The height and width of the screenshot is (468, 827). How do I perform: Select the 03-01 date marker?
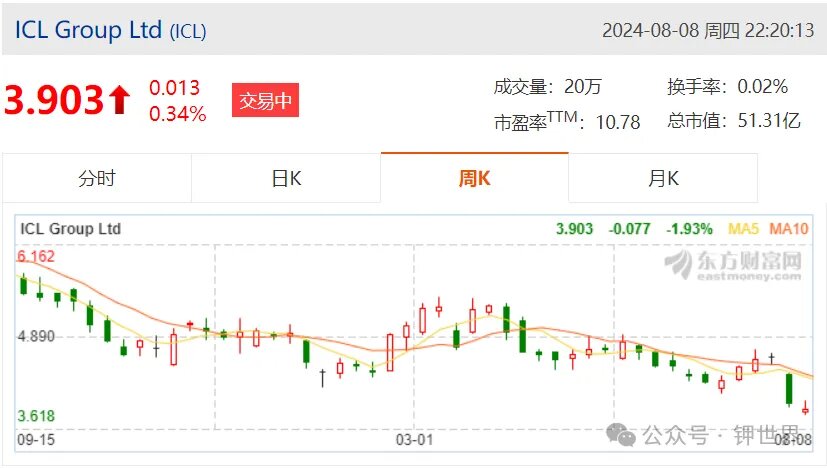[x=414, y=440]
